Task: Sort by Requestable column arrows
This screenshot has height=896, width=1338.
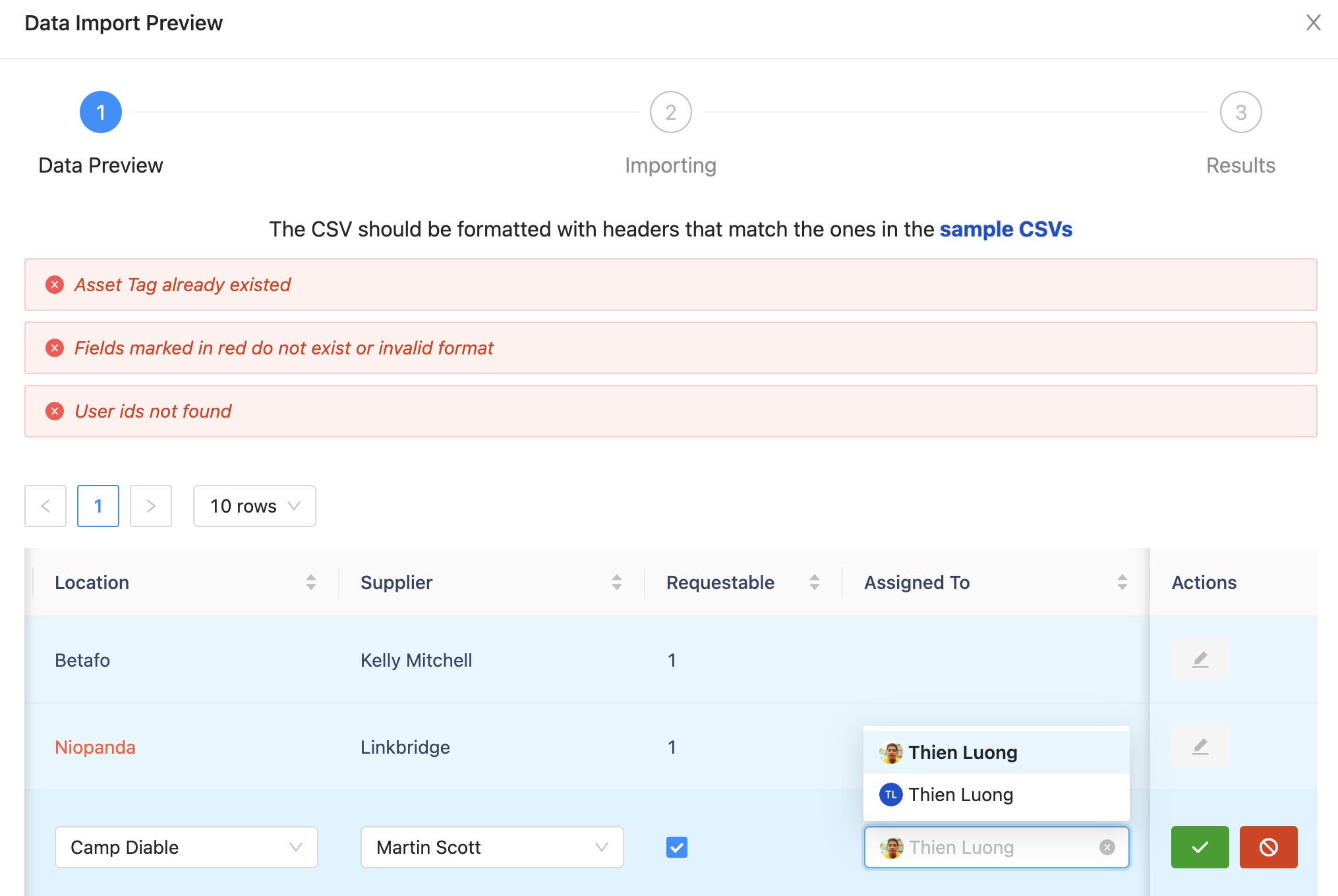Action: pyautogui.click(x=815, y=582)
